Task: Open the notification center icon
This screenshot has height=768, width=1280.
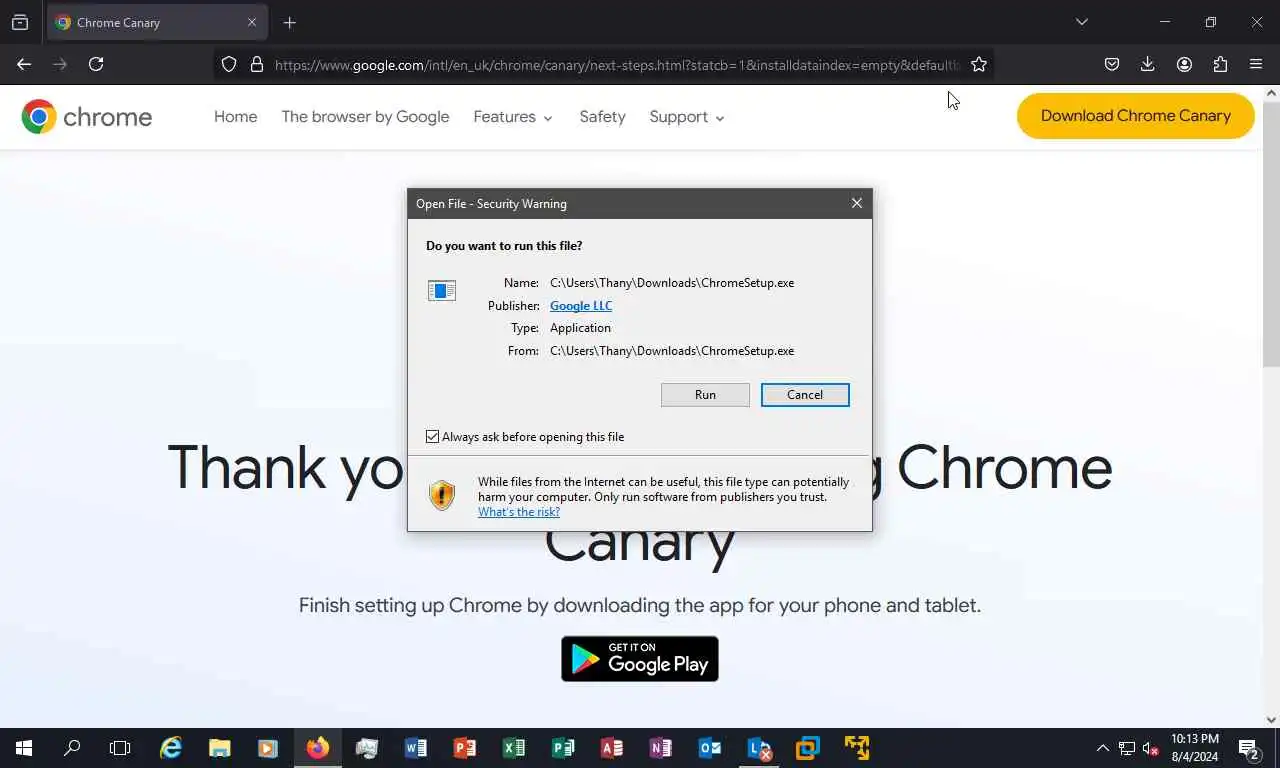Action: (1249, 748)
